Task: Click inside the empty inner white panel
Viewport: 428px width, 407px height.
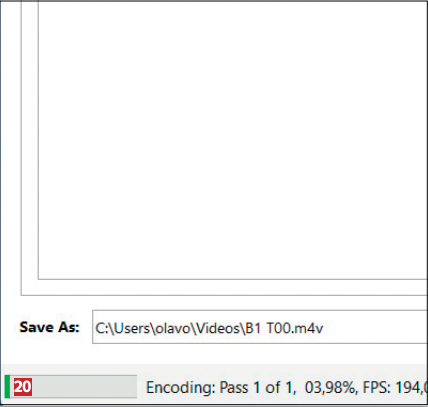Action: point(233,139)
